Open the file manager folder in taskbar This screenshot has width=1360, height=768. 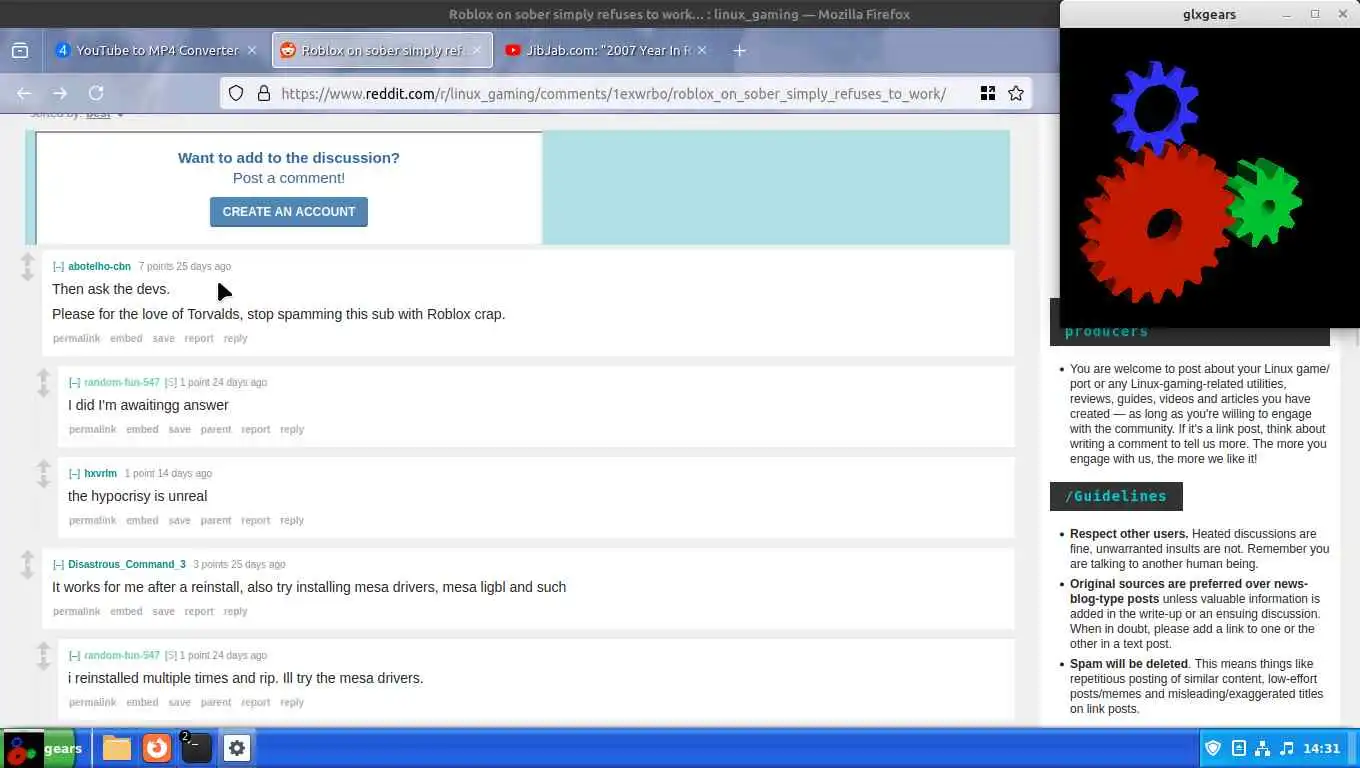coord(117,748)
